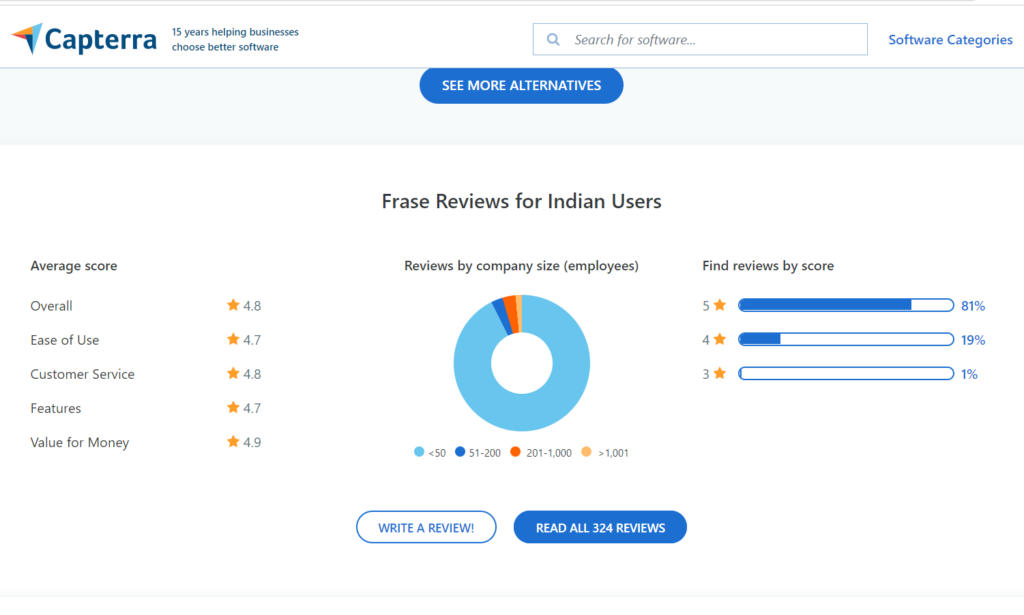Select the <50 legend dot
Viewport: 1024px width, 615px height.
[419, 452]
